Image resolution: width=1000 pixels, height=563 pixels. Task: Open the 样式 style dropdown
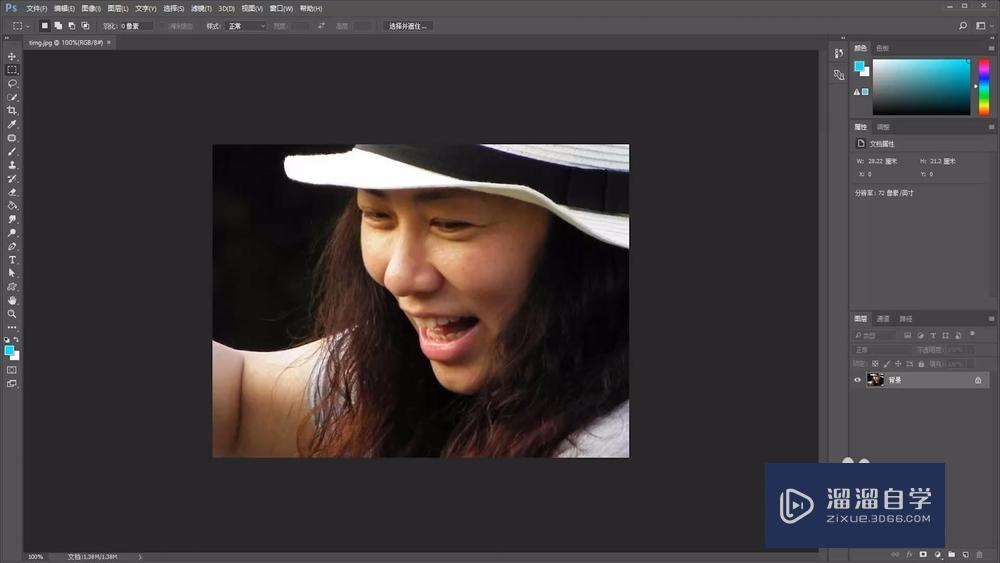[x=245, y=25]
